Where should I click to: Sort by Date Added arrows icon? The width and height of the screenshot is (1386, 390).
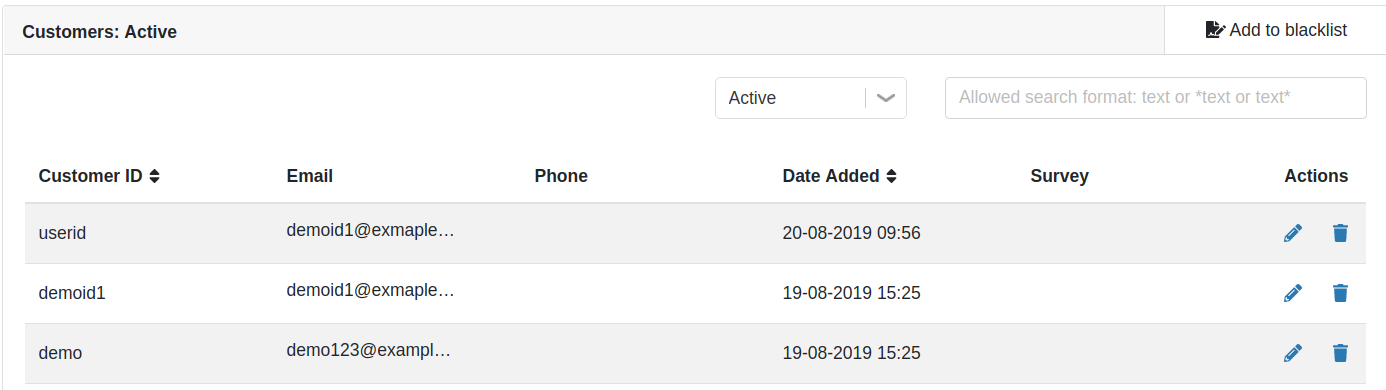coord(891,176)
